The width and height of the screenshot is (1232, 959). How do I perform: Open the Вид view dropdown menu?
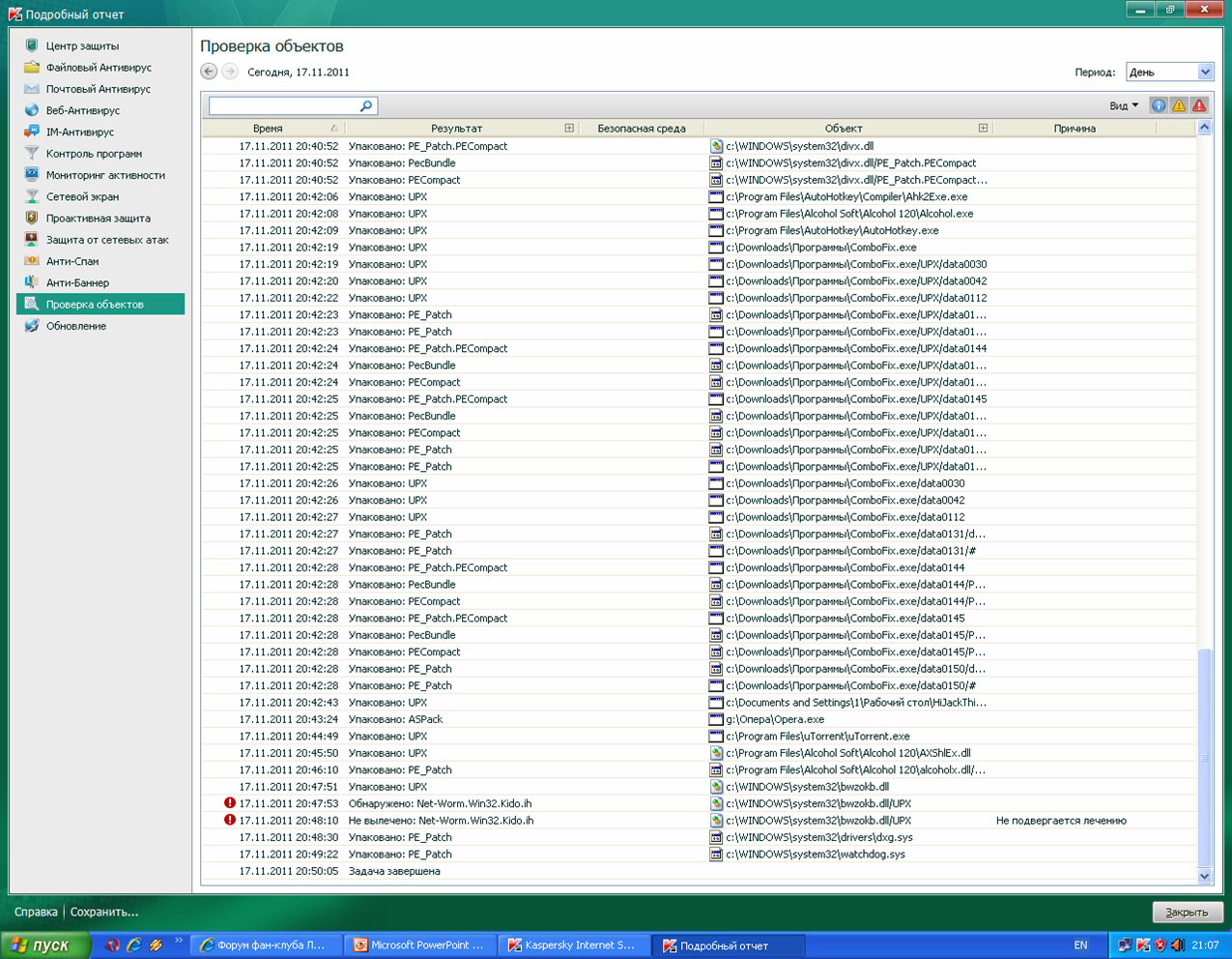point(1124,105)
